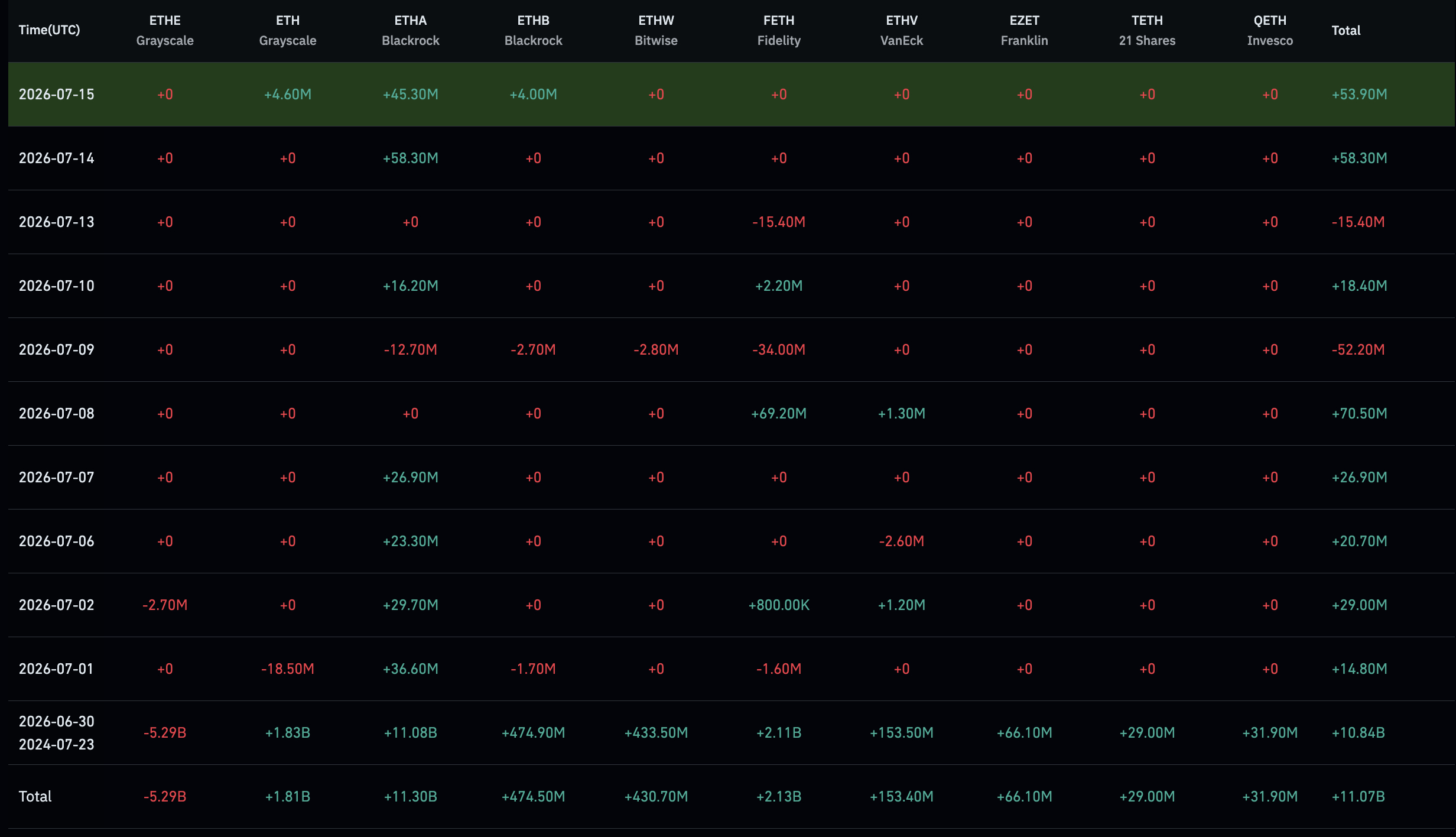This screenshot has width=1456, height=837.
Task: Click the +11.08B ETHA historical value
Action: coord(411,733)
